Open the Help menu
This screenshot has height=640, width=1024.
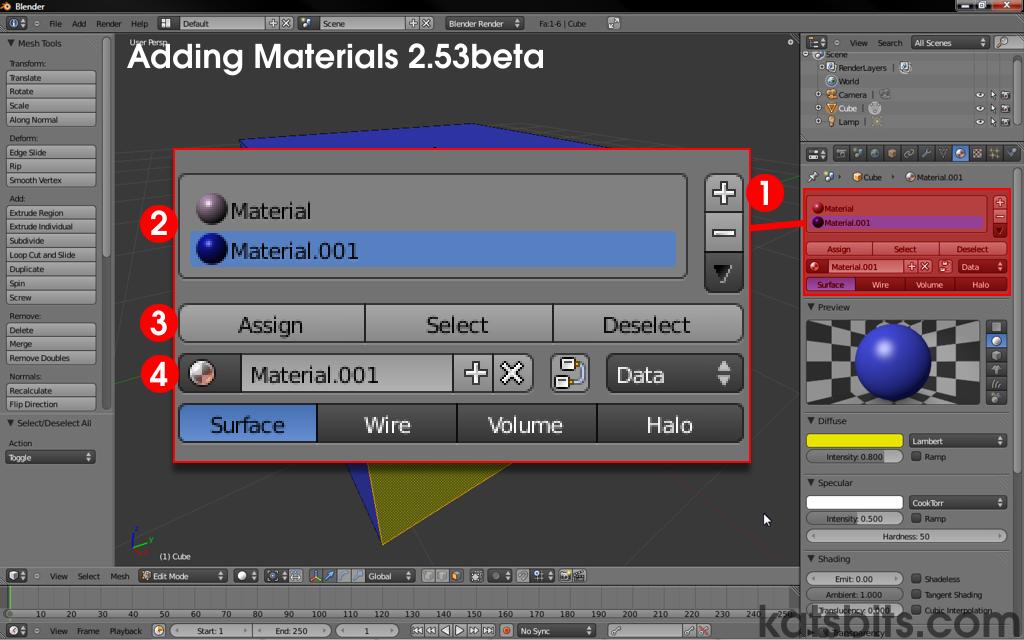click(x=139, y=24)
